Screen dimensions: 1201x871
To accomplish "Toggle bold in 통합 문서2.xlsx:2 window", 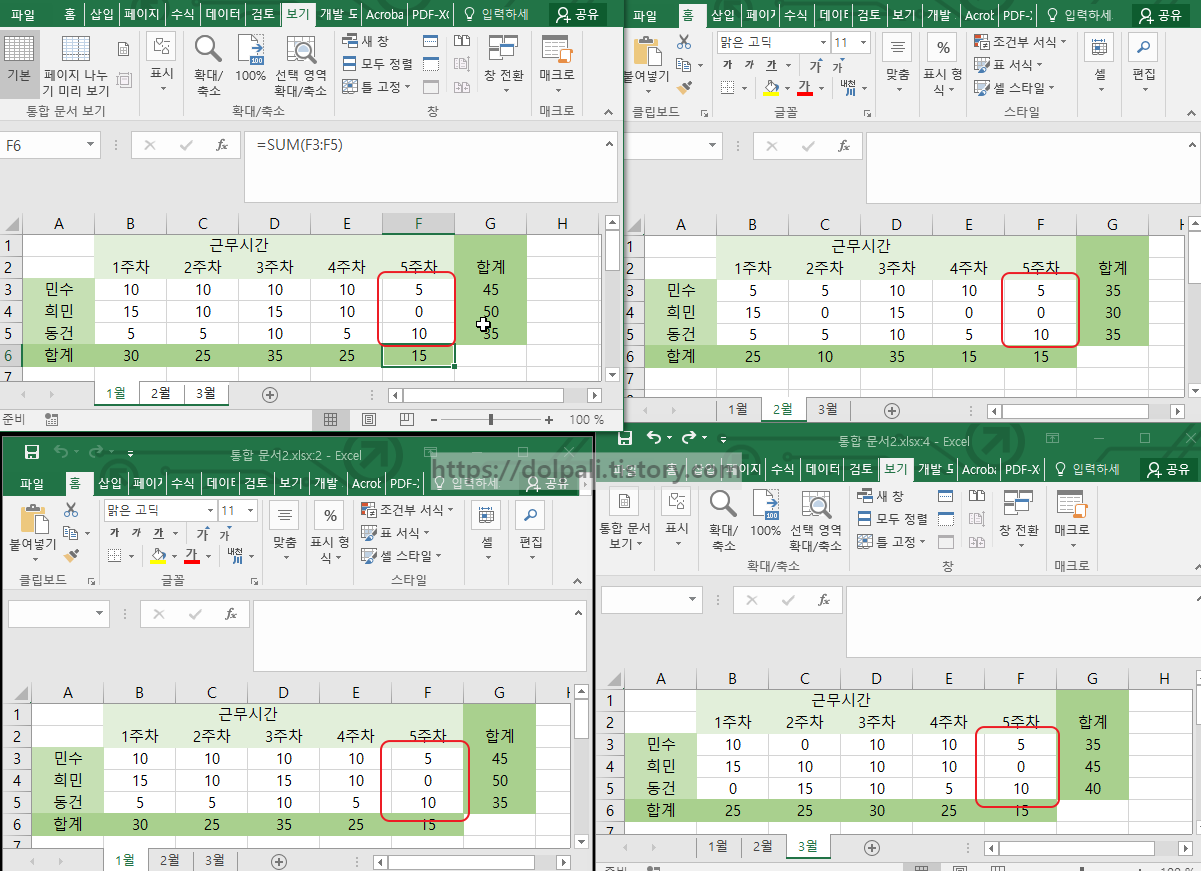I will click(x=114, y=533).
